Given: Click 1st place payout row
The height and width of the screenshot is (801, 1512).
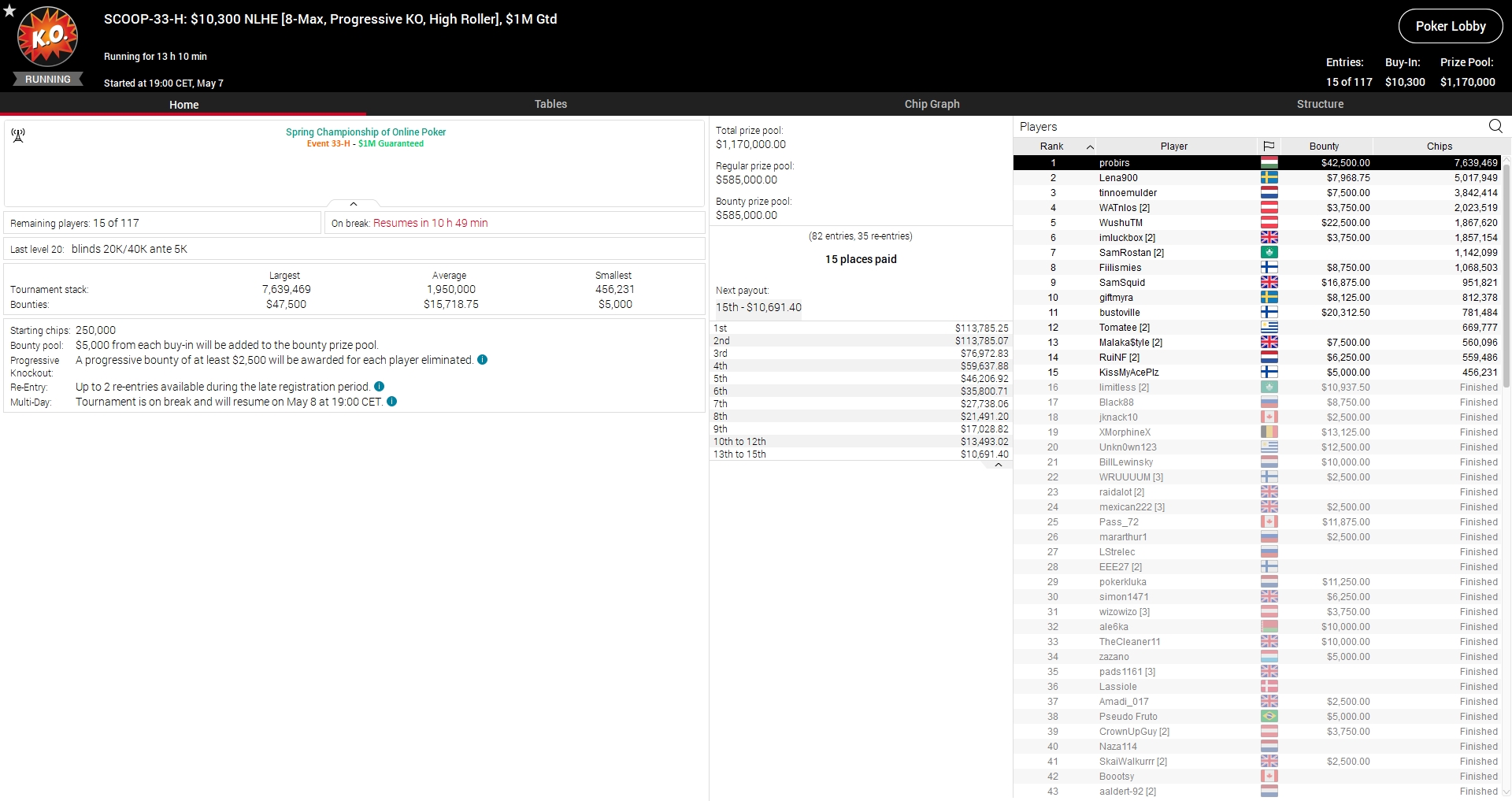Looking at the screenshot, I should coord(861,328).
